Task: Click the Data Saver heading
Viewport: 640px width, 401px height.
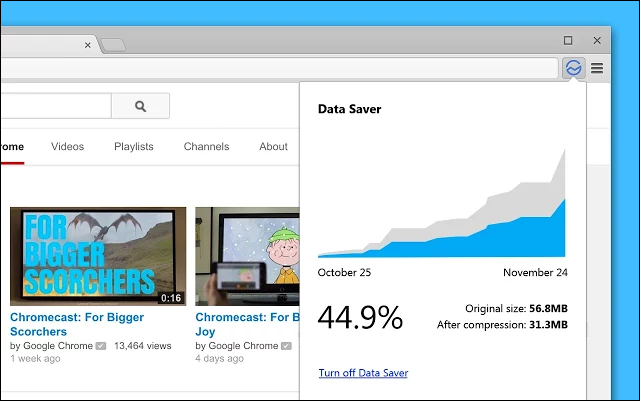Action: [x=349, y=109]
